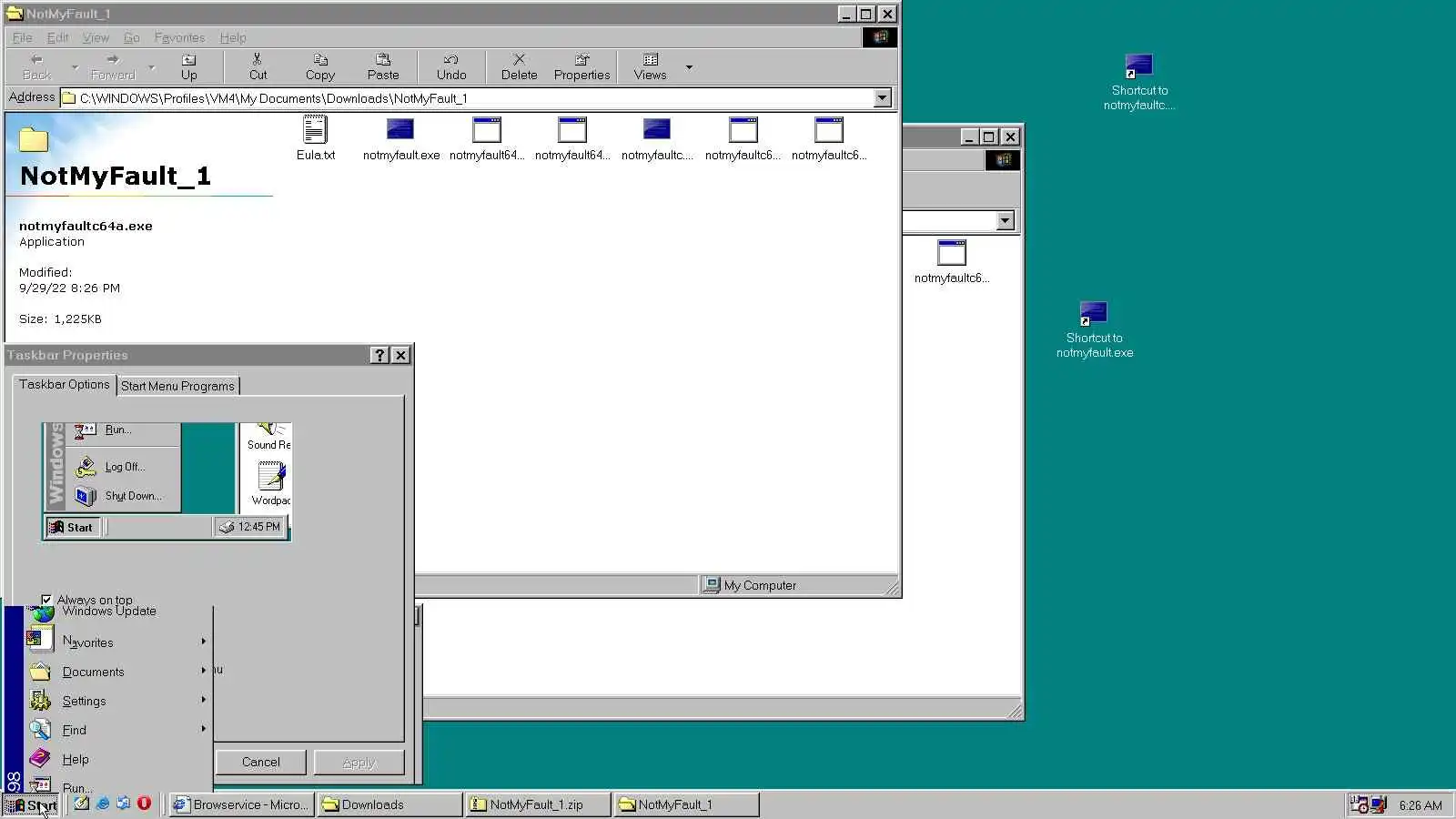Open the File menu
Screen dimensions: 1456x819
tap(22, 37)
